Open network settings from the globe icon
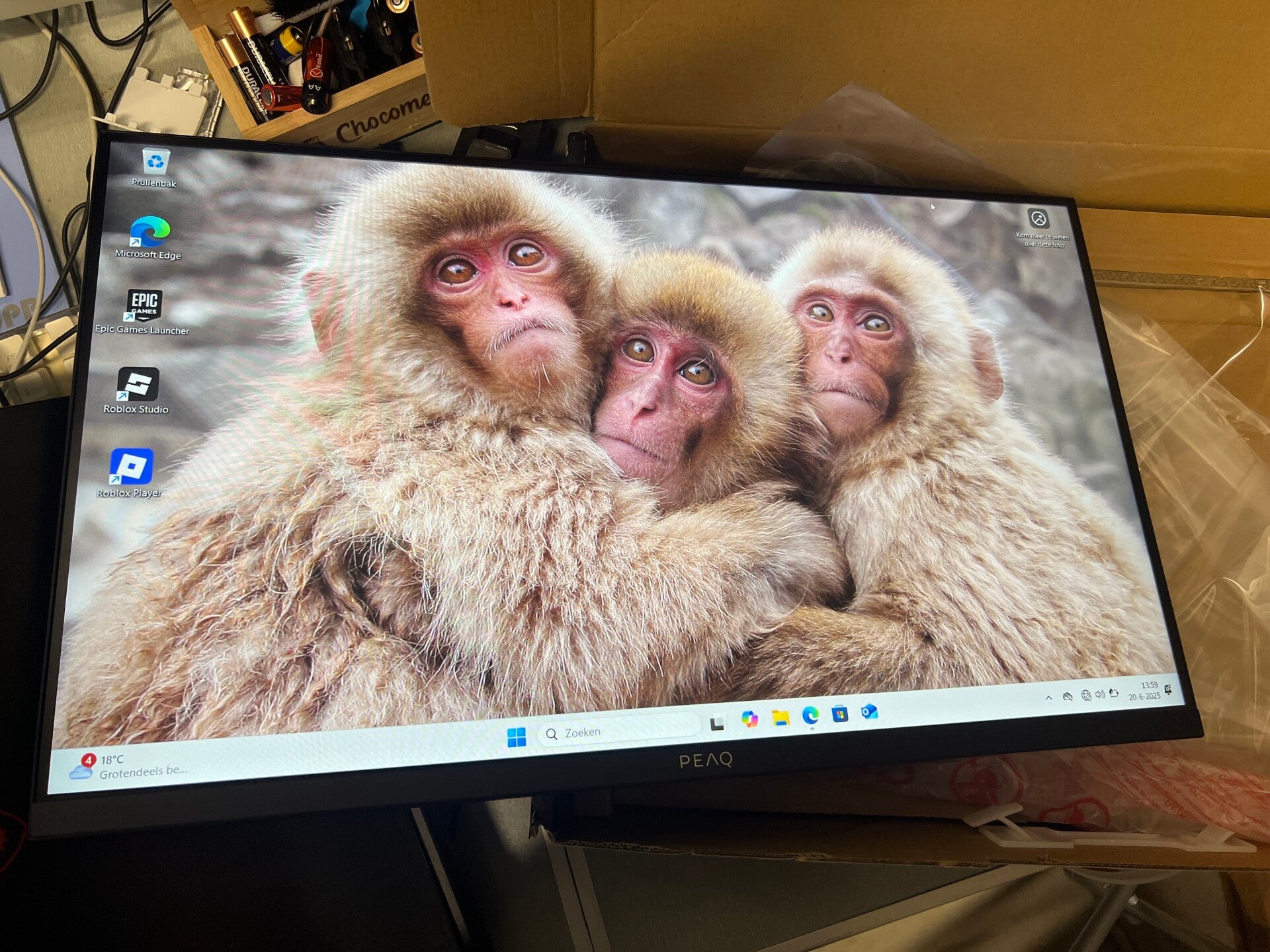The width and height of the screenshot is (1270, 952). 1085,695
